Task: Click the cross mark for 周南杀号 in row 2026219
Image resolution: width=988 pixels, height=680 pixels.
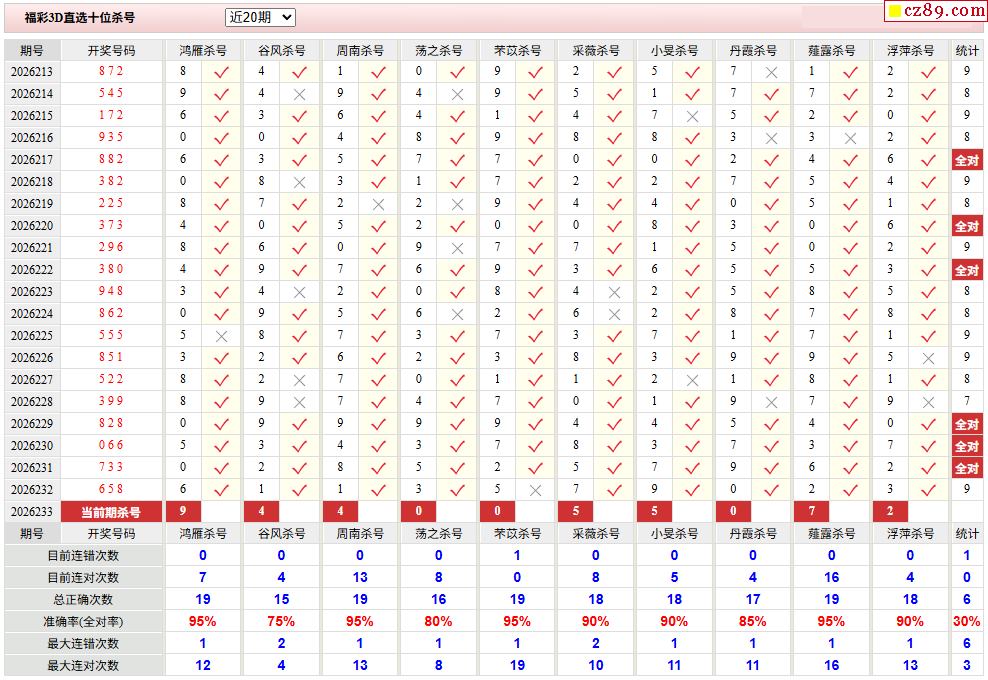Action: pos(378,204)
